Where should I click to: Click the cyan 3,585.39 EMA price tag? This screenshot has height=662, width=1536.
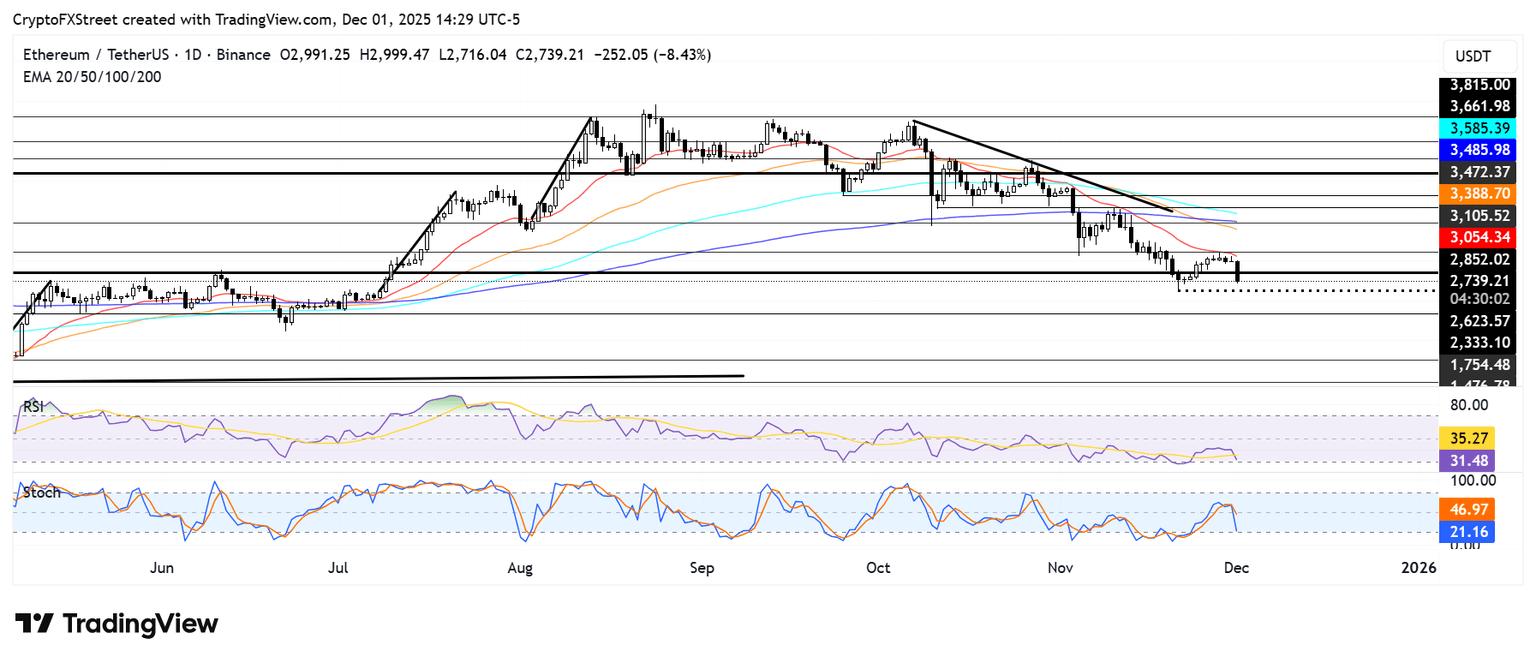[x=1477, y=129]
